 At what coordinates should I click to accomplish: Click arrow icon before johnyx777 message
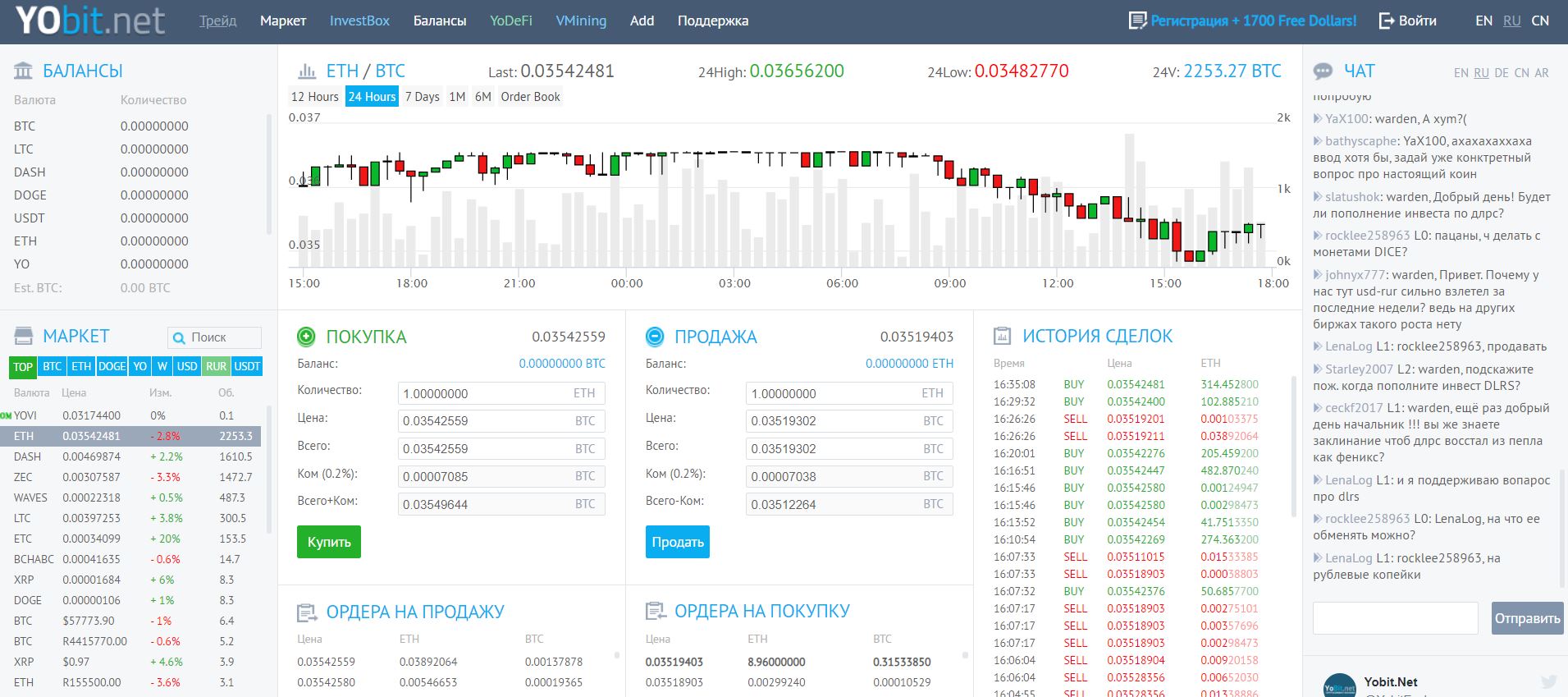1318,275
